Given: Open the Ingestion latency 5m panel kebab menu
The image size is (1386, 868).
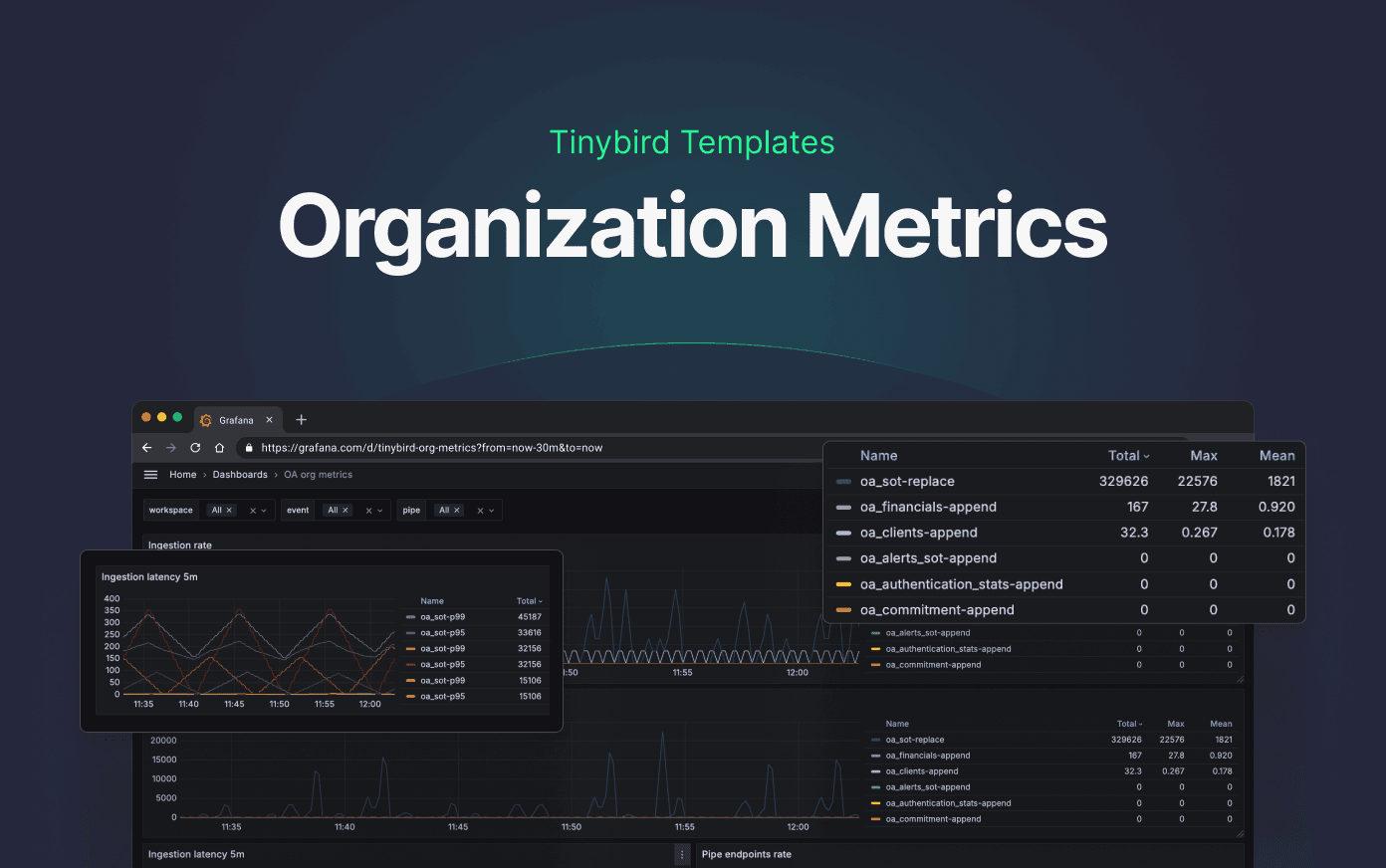Looking at the screenshot, I should 682,855.
